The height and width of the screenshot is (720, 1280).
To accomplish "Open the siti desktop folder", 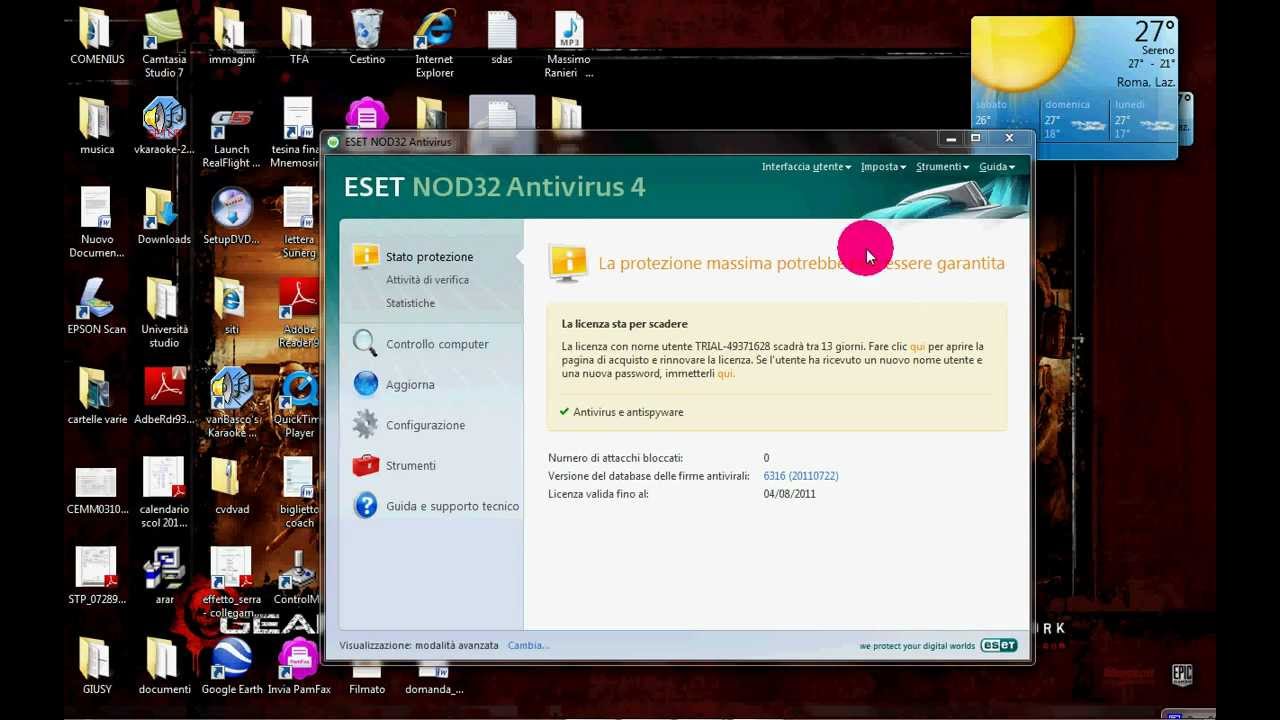I will [231, 307].
